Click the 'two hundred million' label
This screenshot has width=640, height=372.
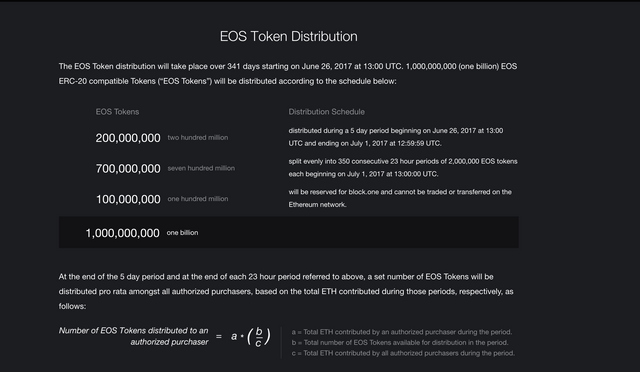coord(198,138)
